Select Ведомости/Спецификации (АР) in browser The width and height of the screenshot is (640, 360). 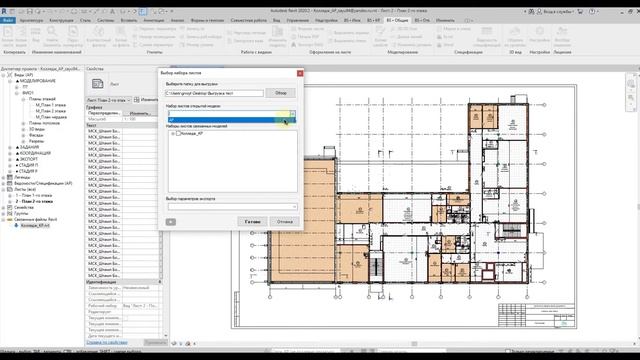click(x=43, y=183)
